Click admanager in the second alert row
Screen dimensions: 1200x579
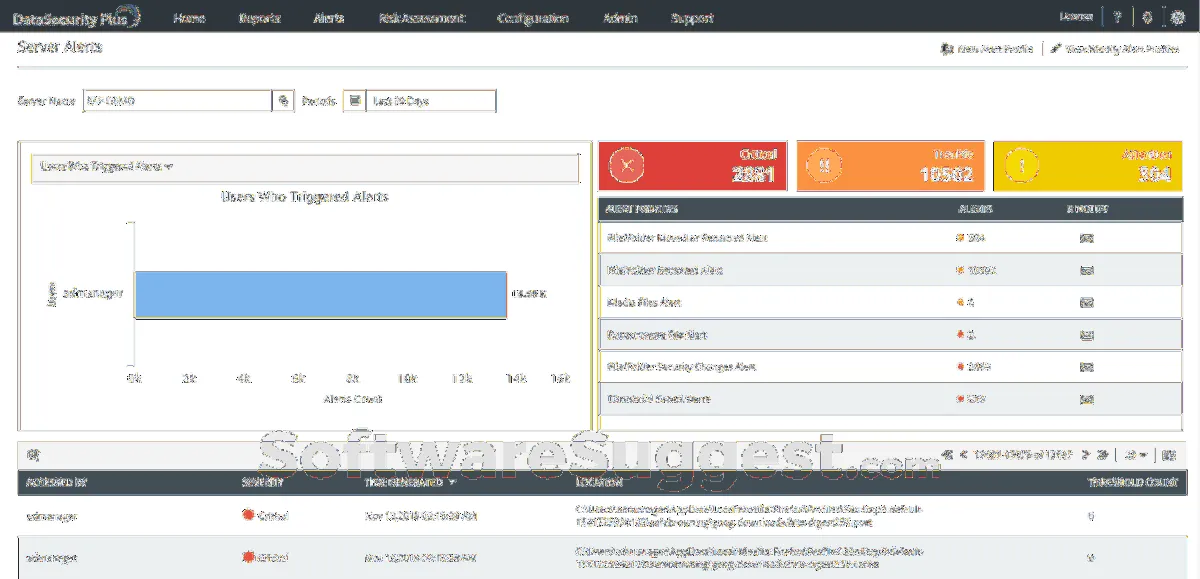point(50,558)
